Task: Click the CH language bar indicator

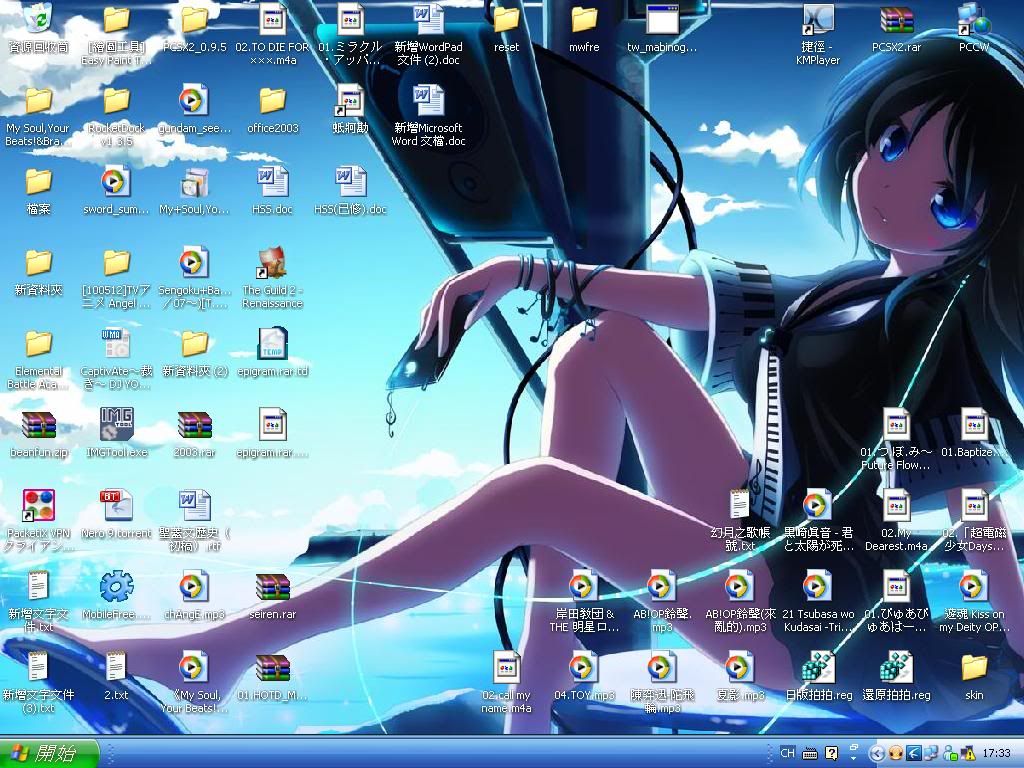Action: coord(787,753)
